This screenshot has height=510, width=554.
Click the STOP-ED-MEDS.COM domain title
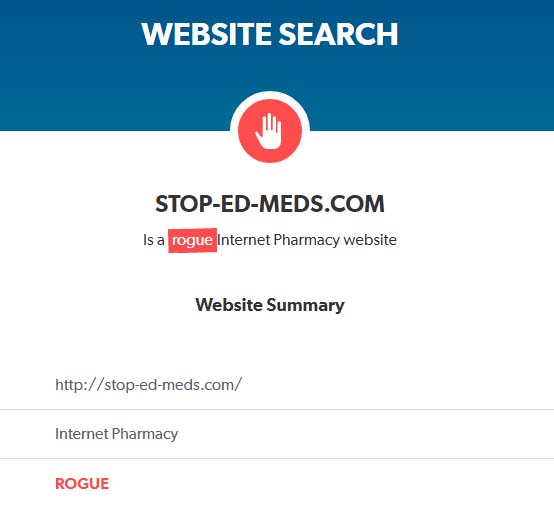[270, 204]
